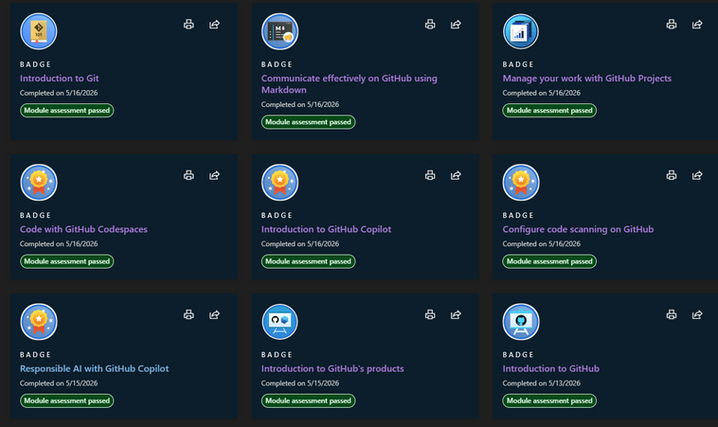The image size is (718, 427).
Task: Click assessment passed tag under GitHub's products
Action: [308, 400]
